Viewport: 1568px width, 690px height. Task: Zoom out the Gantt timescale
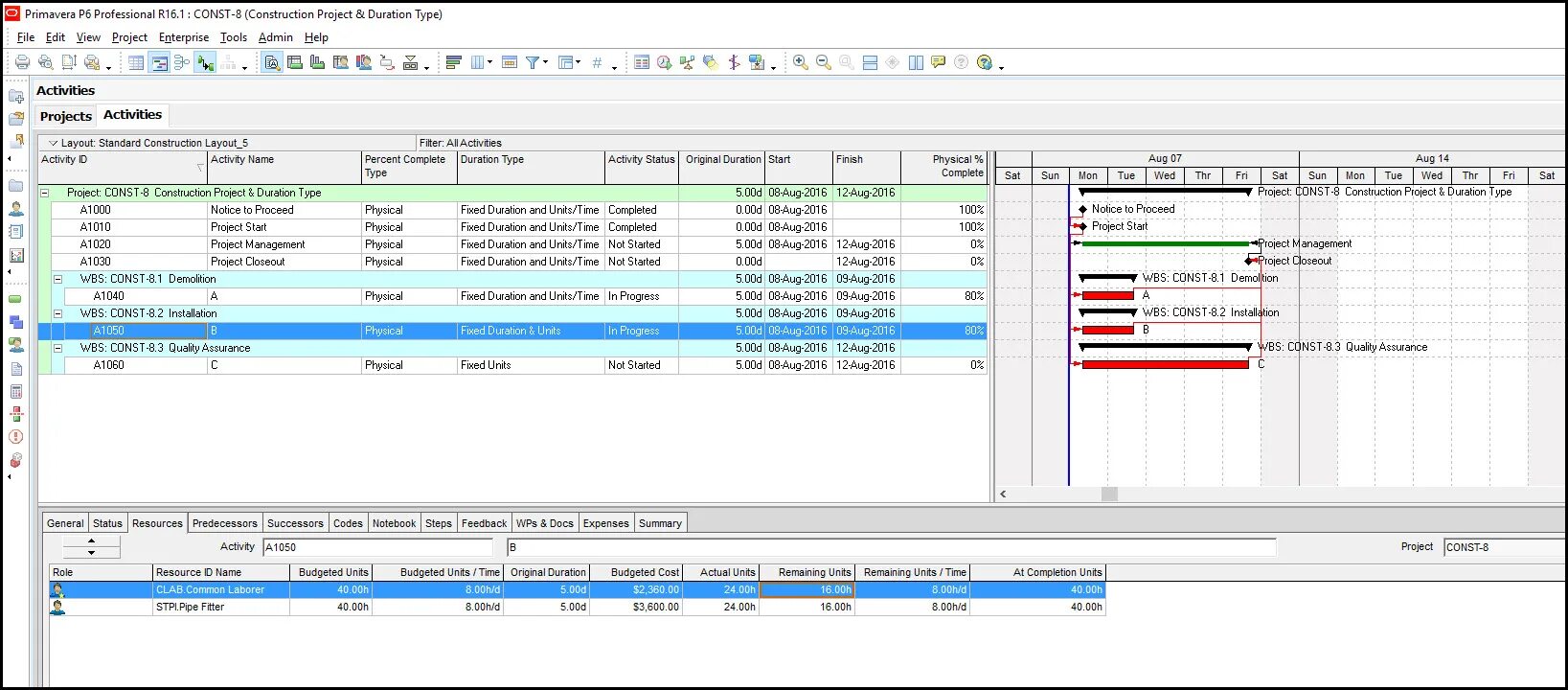824,63
